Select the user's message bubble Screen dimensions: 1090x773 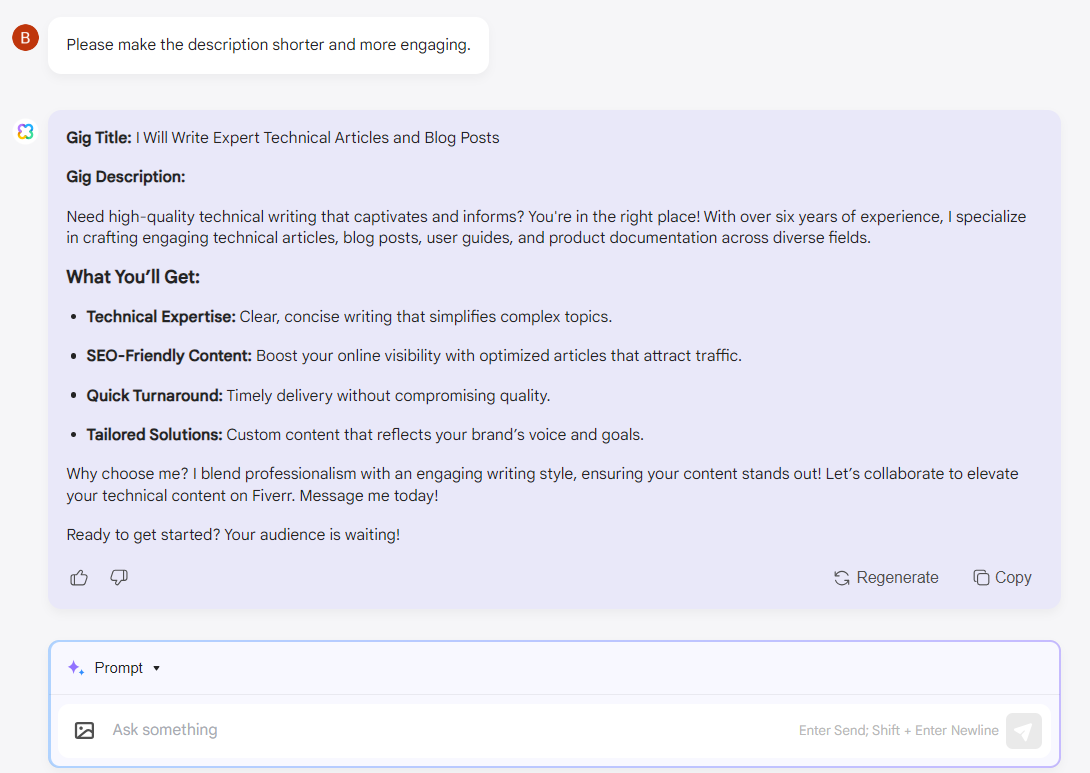[268, 45]
